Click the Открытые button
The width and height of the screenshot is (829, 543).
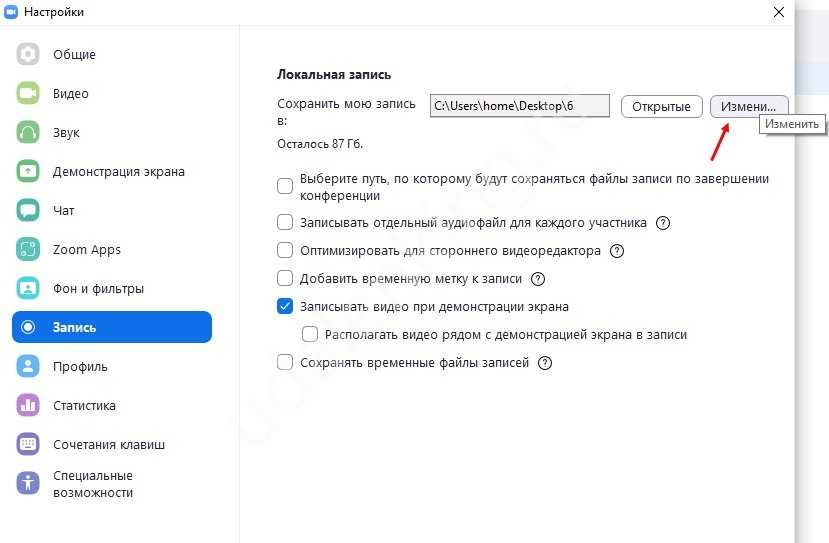pyautogui.click(x=661, y=106)
